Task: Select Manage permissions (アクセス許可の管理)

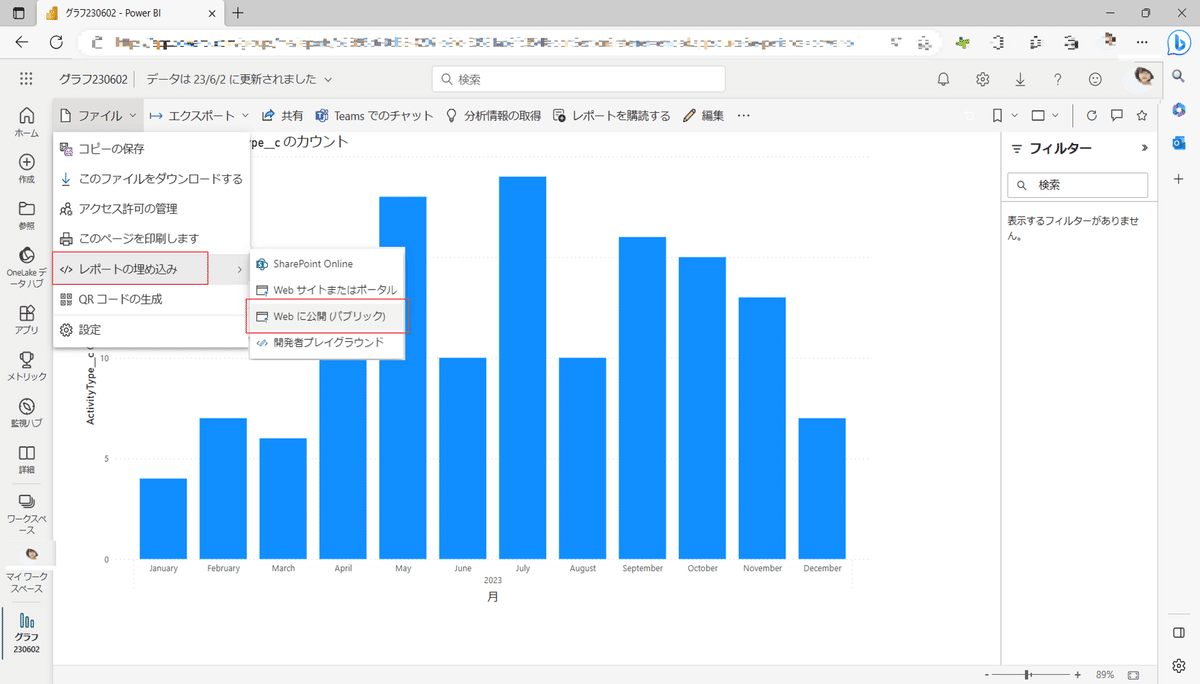Action: tap(151, 209)
